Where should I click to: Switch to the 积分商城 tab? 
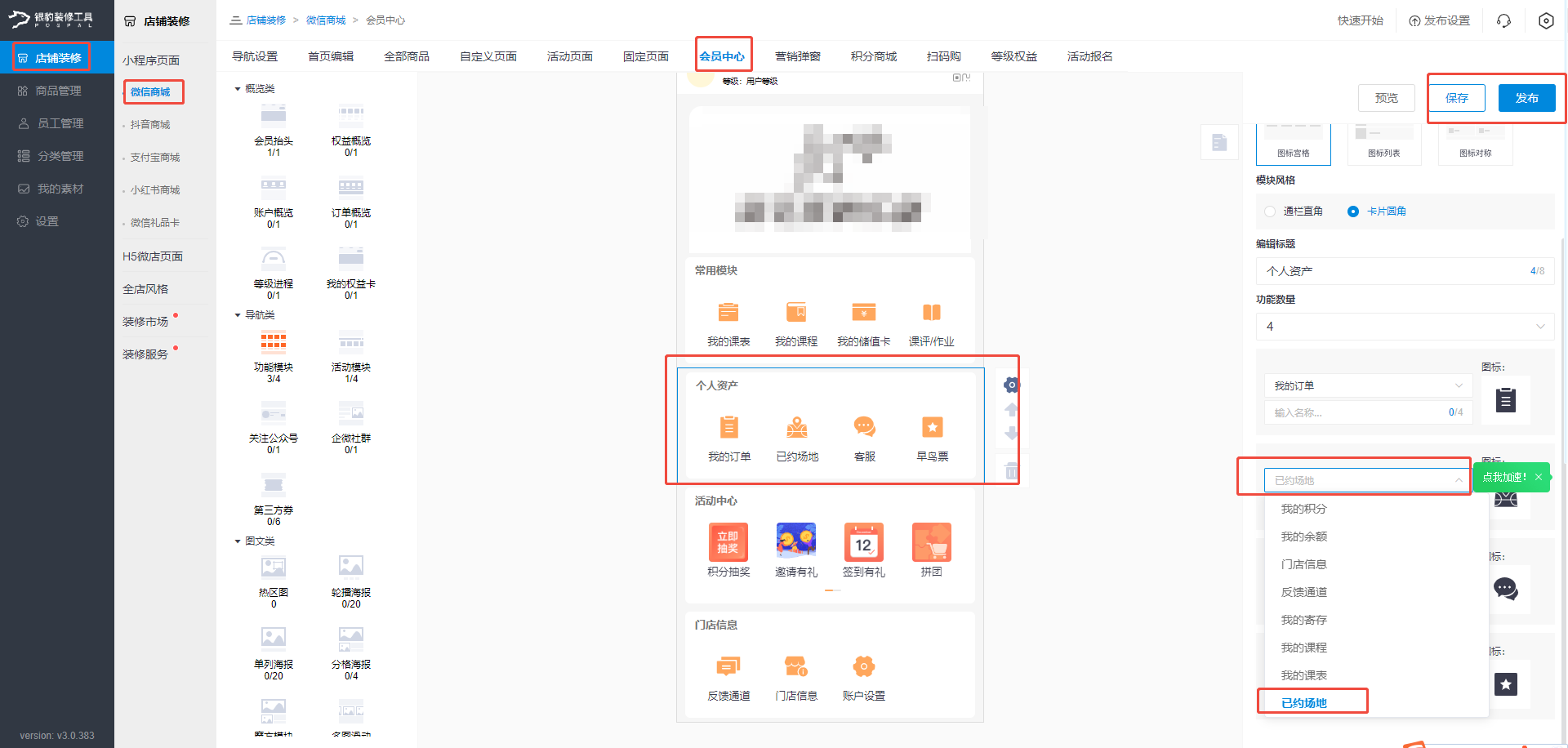pos(873,56)
